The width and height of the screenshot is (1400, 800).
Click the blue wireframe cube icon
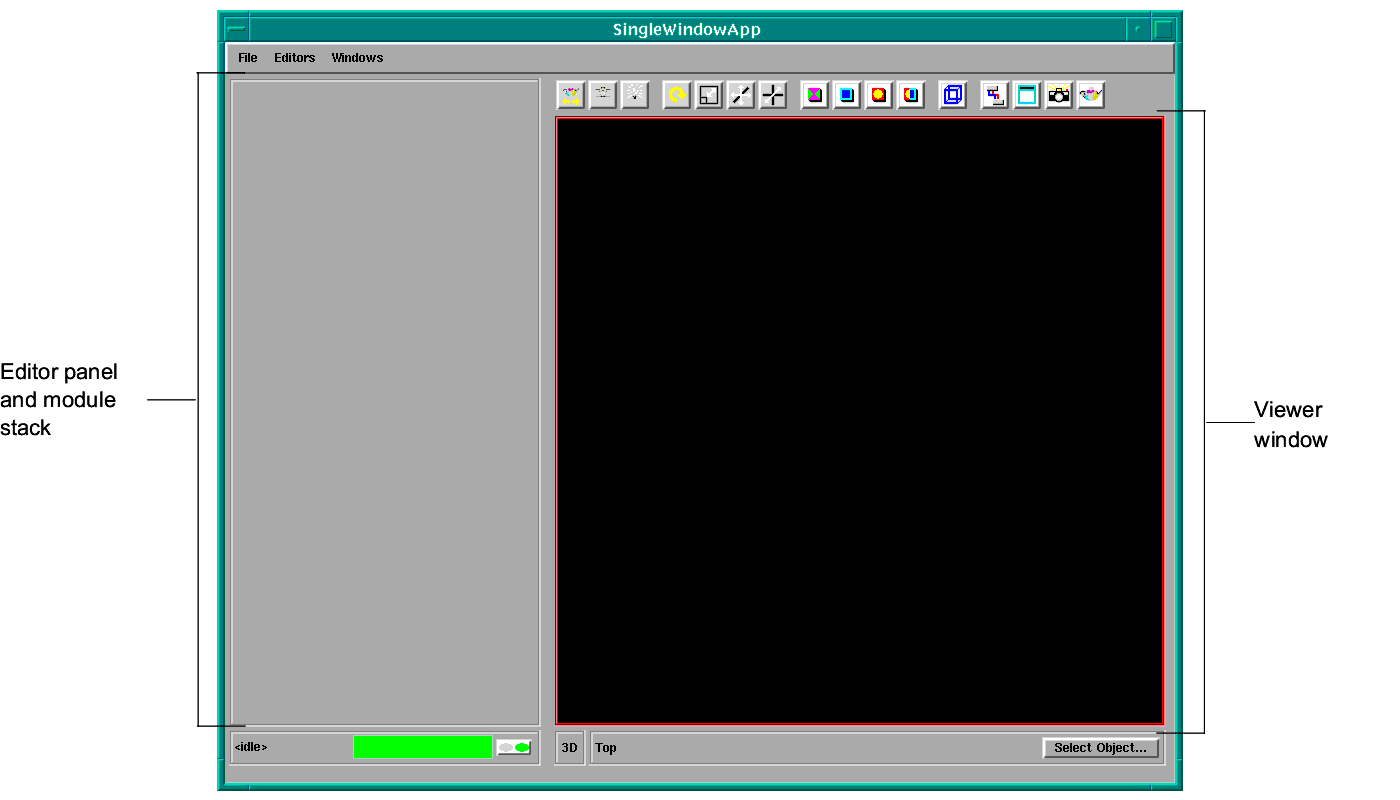[x=953, y=95]
